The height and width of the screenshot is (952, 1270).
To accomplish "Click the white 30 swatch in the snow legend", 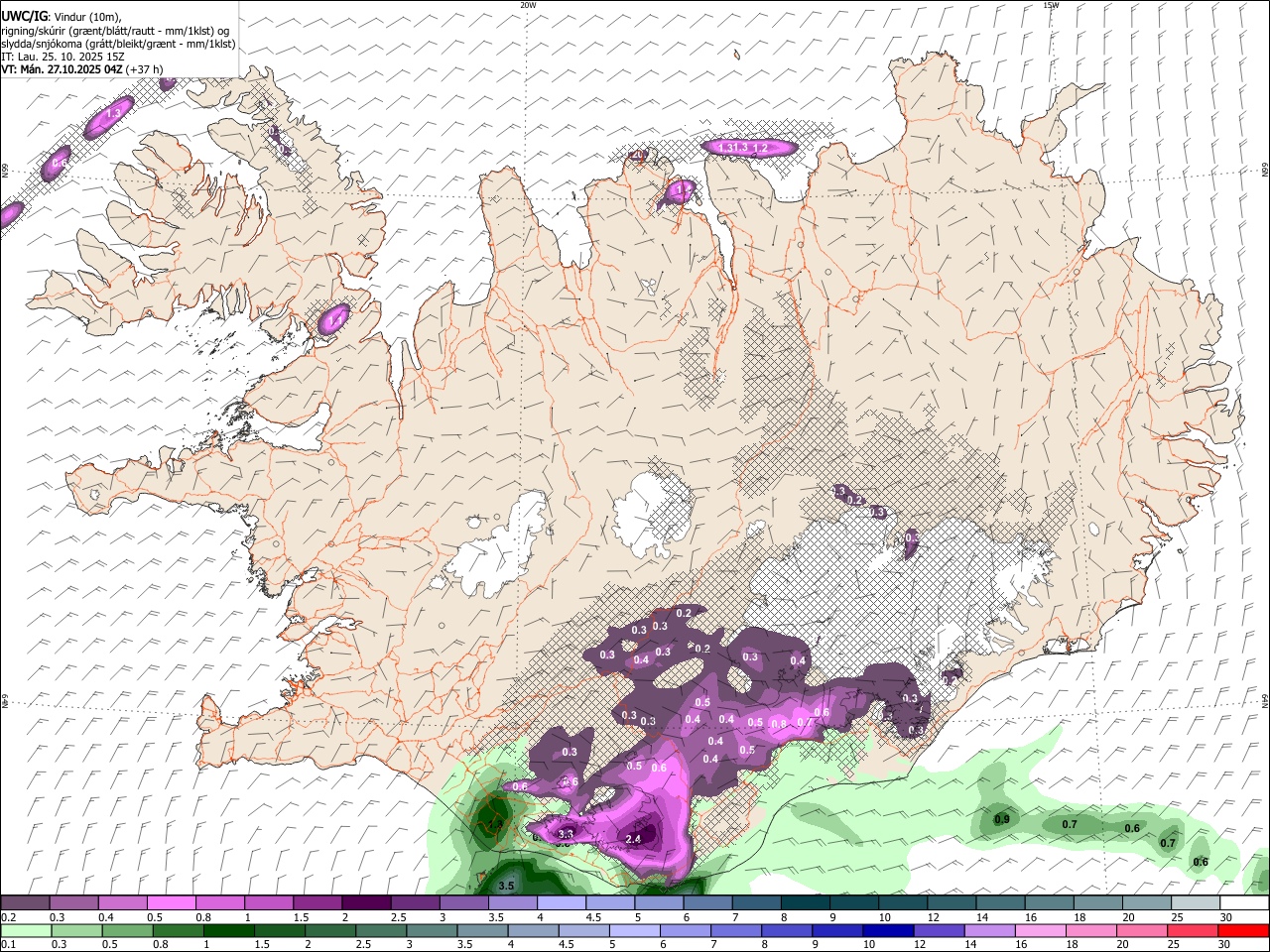I will [1244, 903].
